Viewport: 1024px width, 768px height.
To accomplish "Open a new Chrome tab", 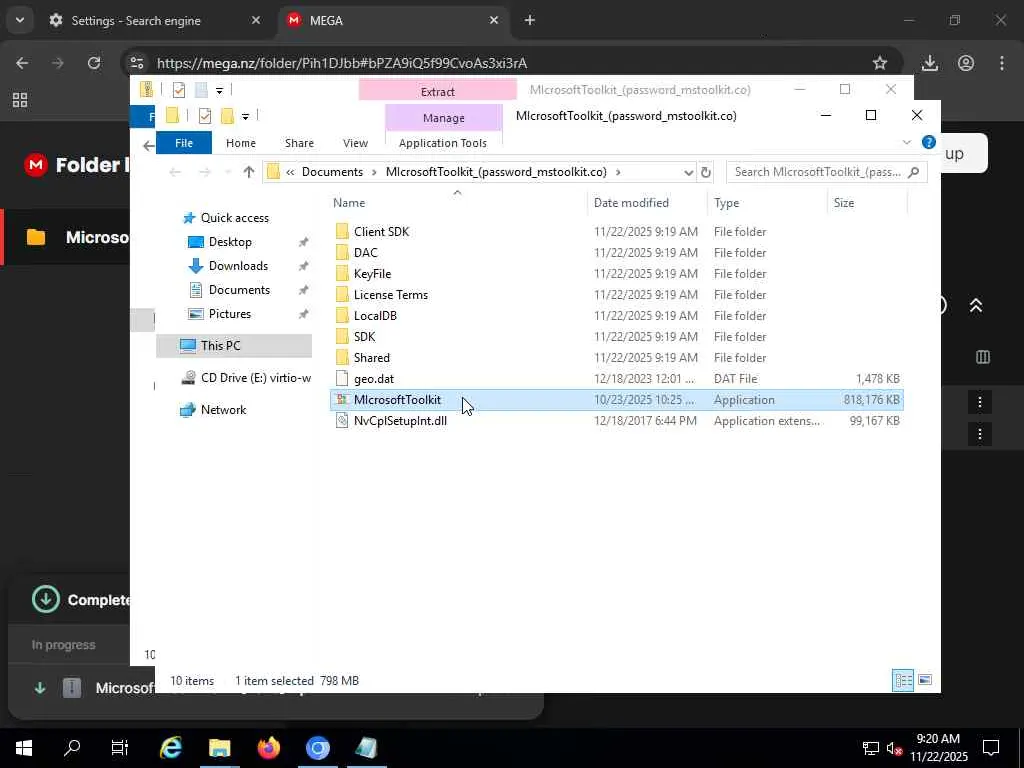I will 530,20.
